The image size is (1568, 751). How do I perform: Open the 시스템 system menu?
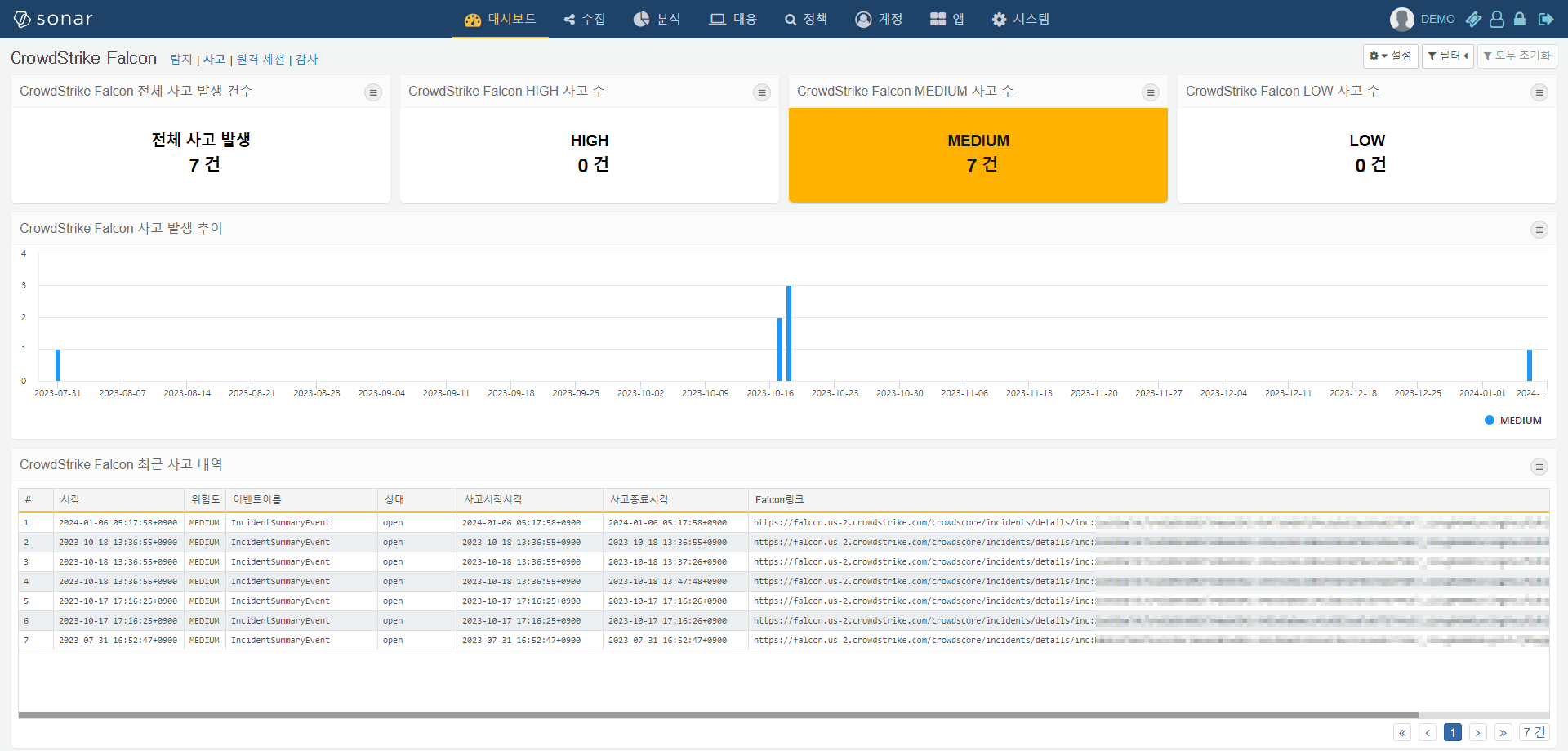point(1021,19)
